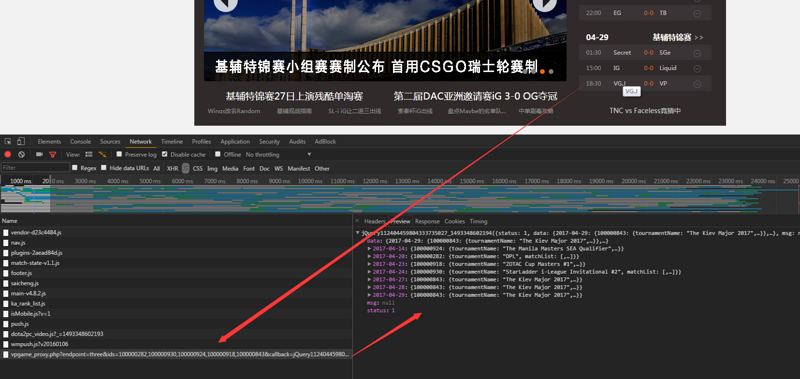Open the No throttling dropdown

point(279,155)
